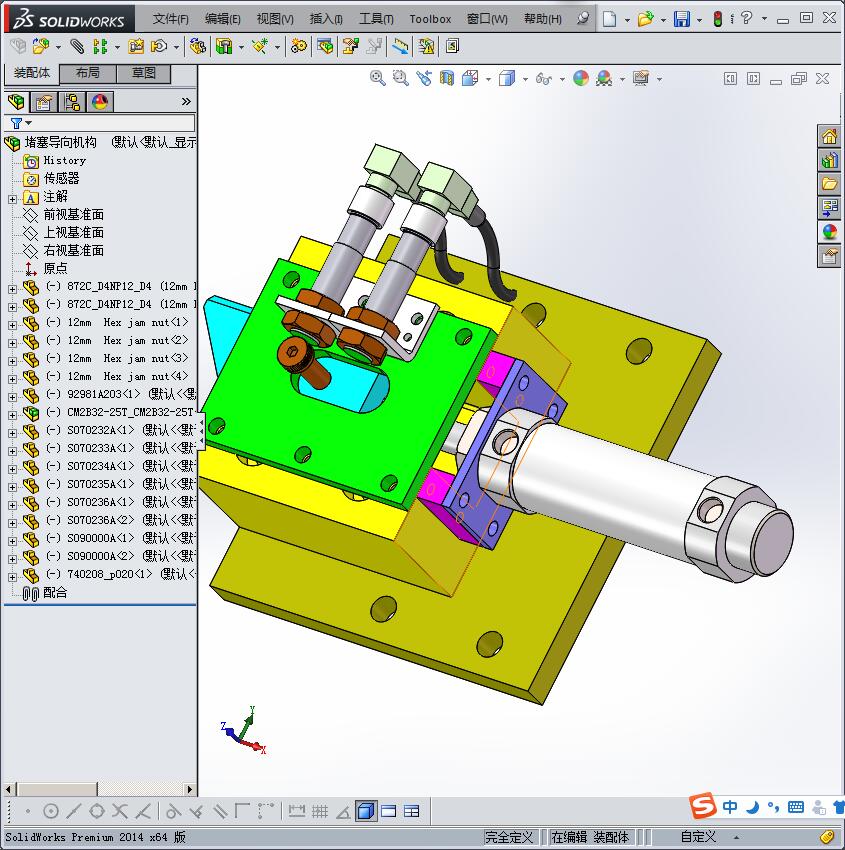
Task: Click 自定义 in status bar
Action: point(698,836)
